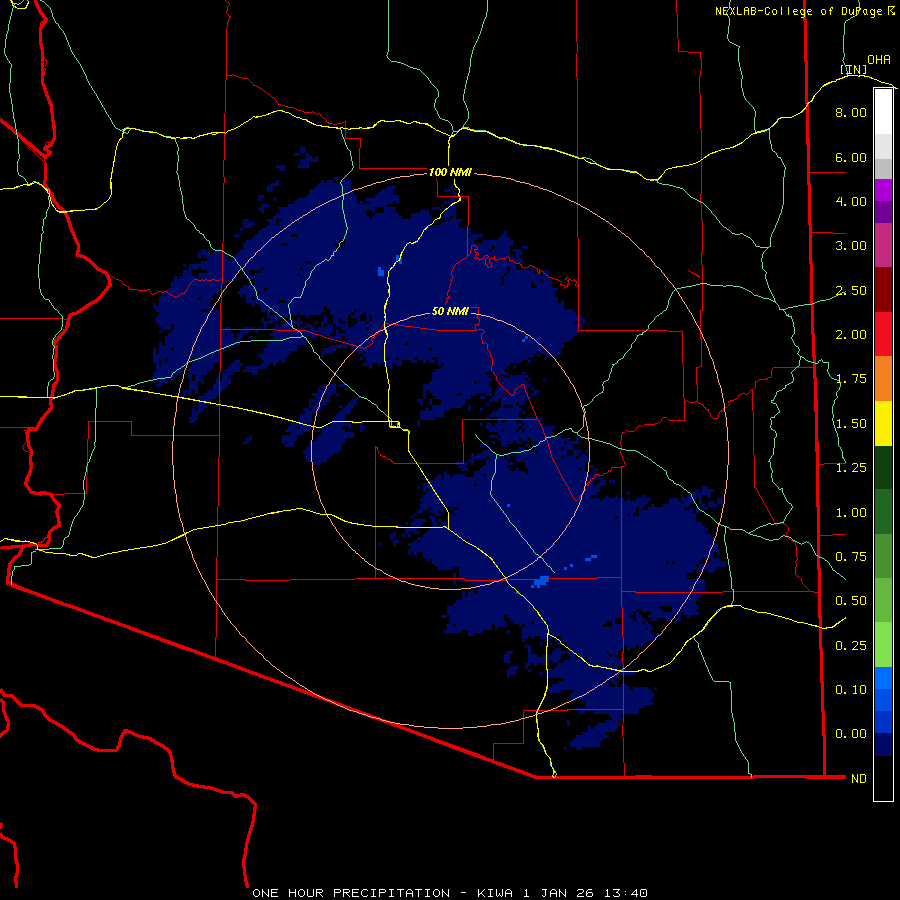Viewport: 900px width, 900px height.
Task: Click the "0.25" legend value
Action: point(851,646)
